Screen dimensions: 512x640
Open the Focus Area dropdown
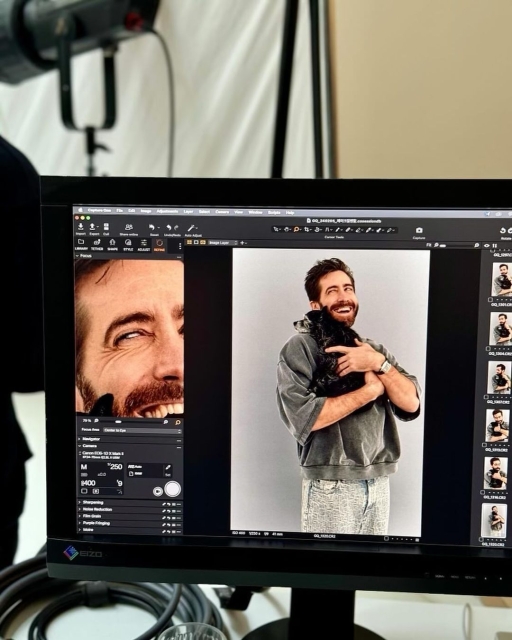pos(142,431)
